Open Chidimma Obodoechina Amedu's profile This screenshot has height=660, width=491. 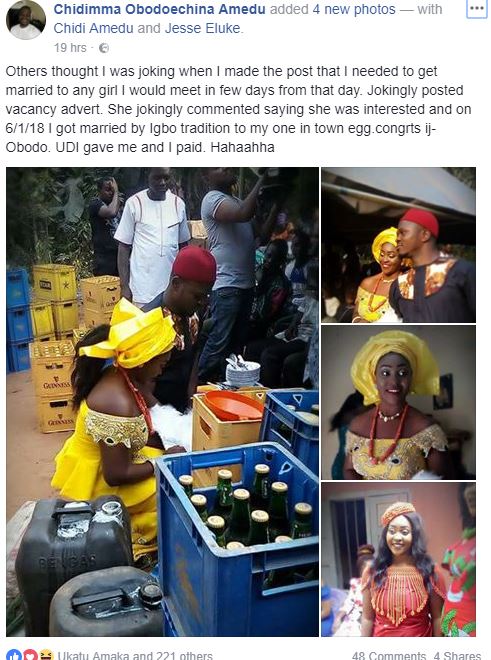pyautogui.click(x=160, y=9)
